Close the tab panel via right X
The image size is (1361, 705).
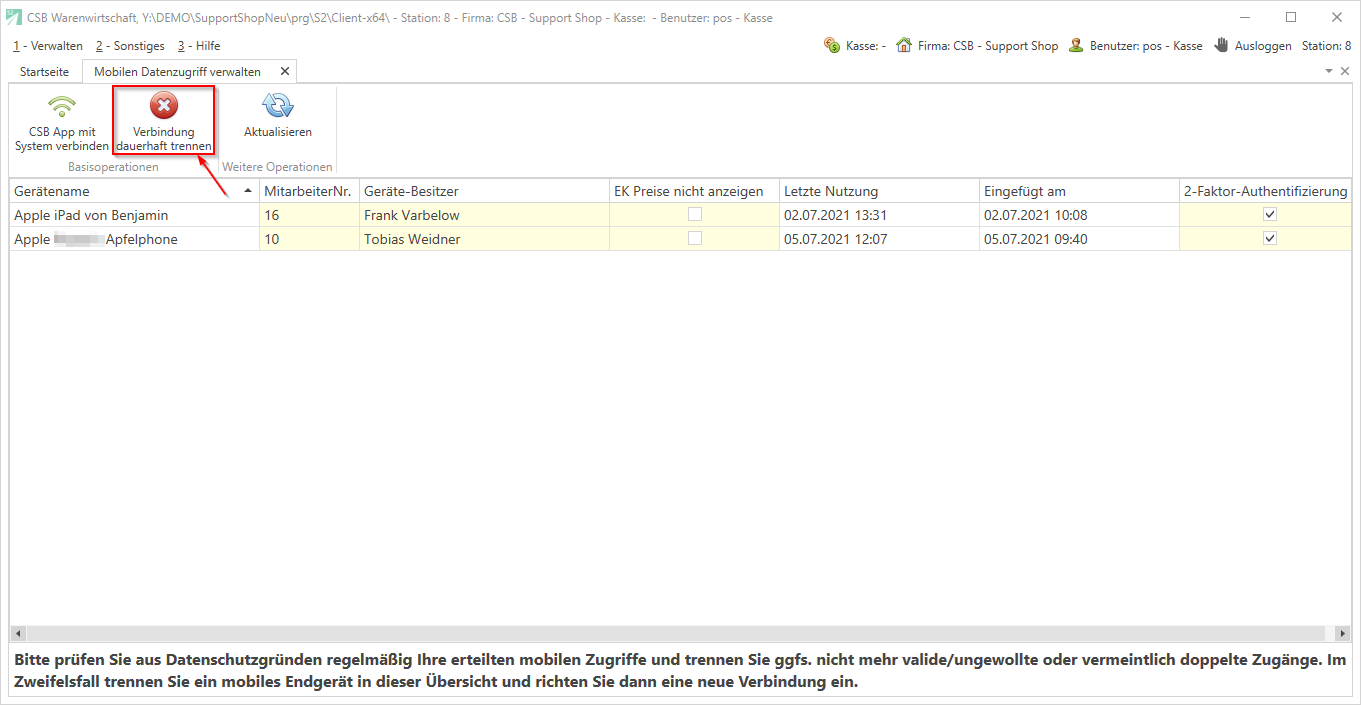1343,71
